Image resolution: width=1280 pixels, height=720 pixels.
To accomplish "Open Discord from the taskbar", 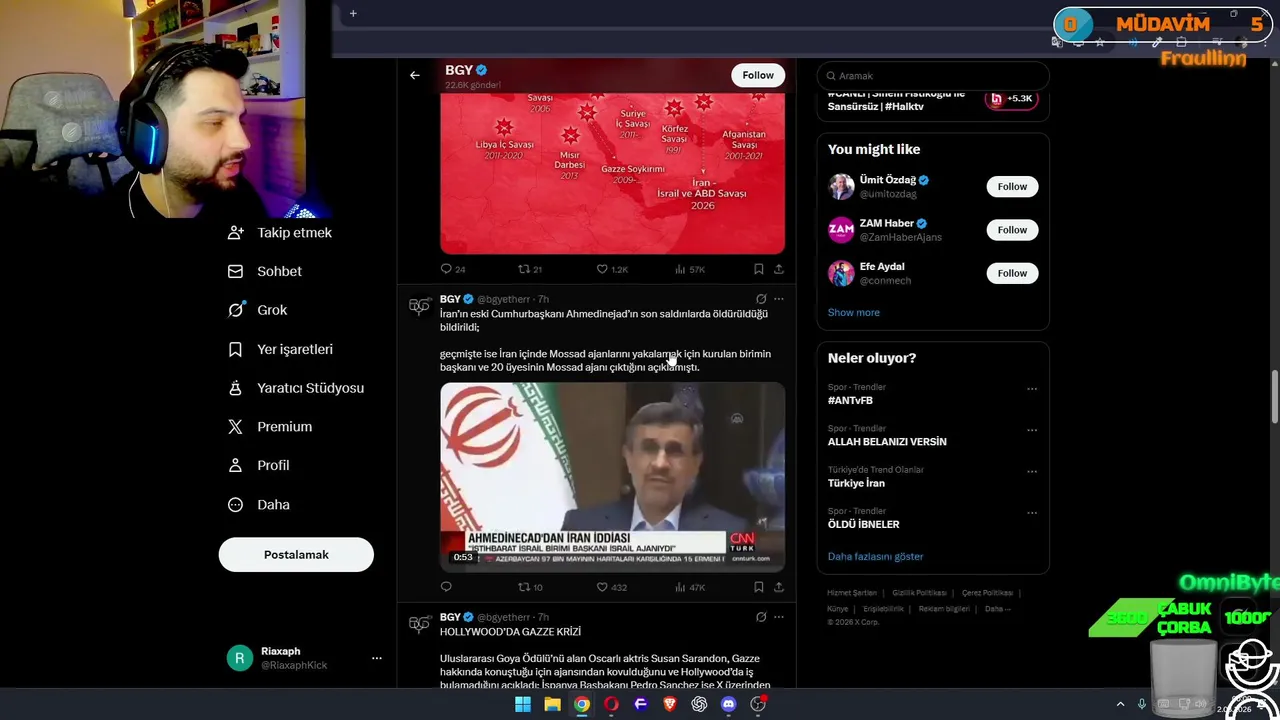I will [x=729, y=705].
